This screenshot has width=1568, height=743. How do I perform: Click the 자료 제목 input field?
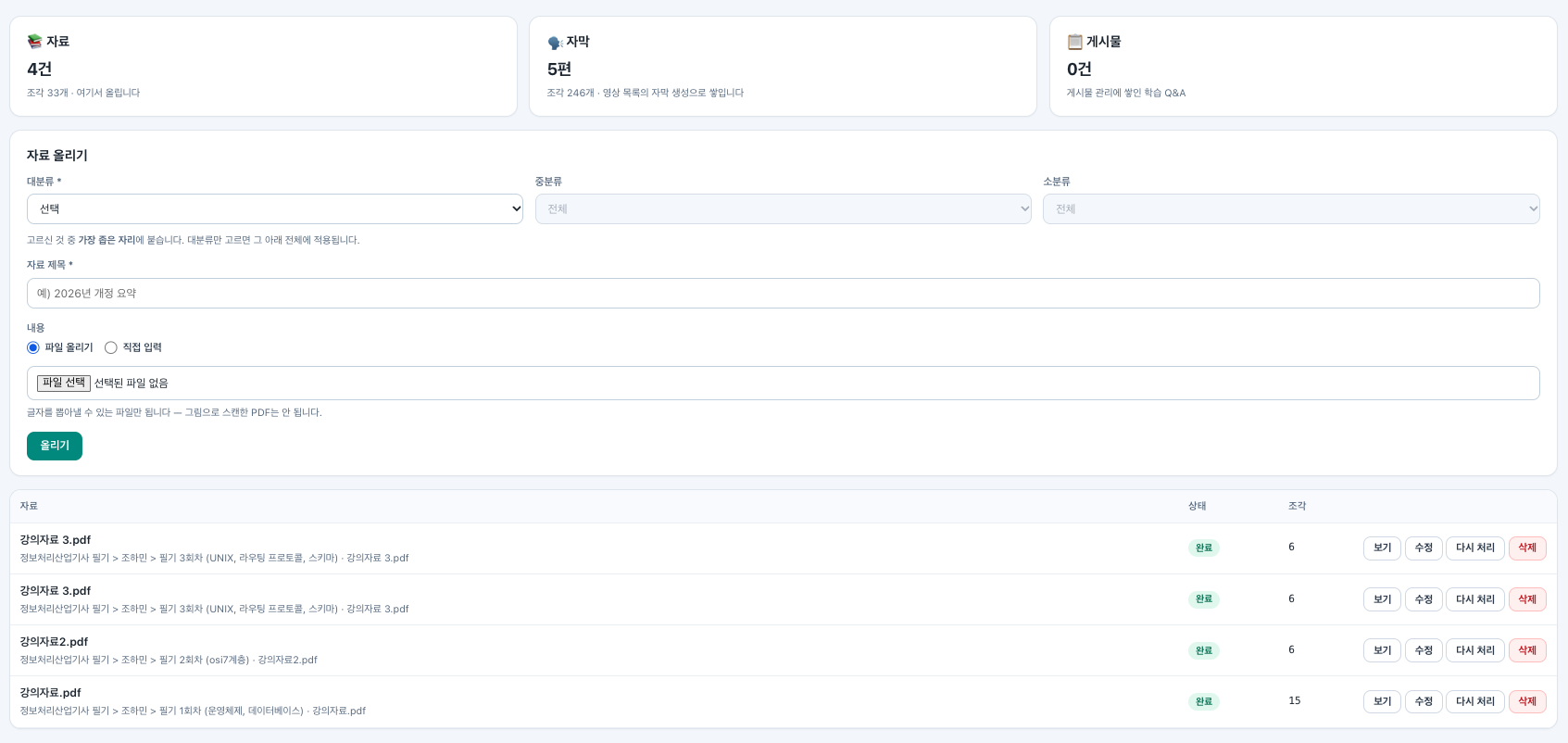pyautogui.click(x=784, y=293)
